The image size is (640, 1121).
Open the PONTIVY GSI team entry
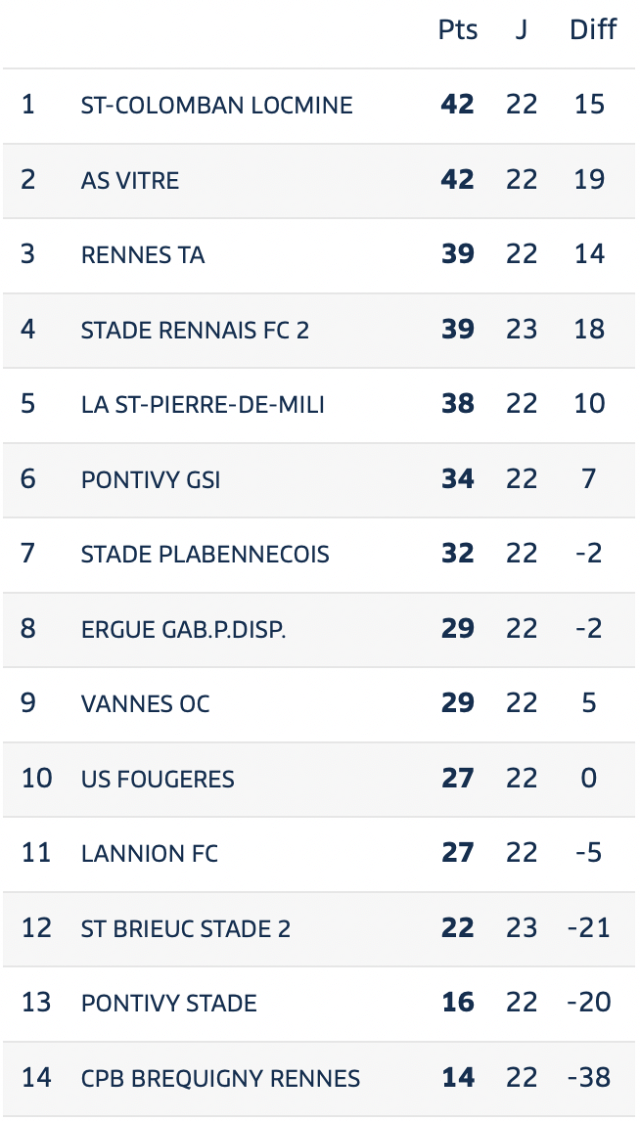[x=151, y=480]
